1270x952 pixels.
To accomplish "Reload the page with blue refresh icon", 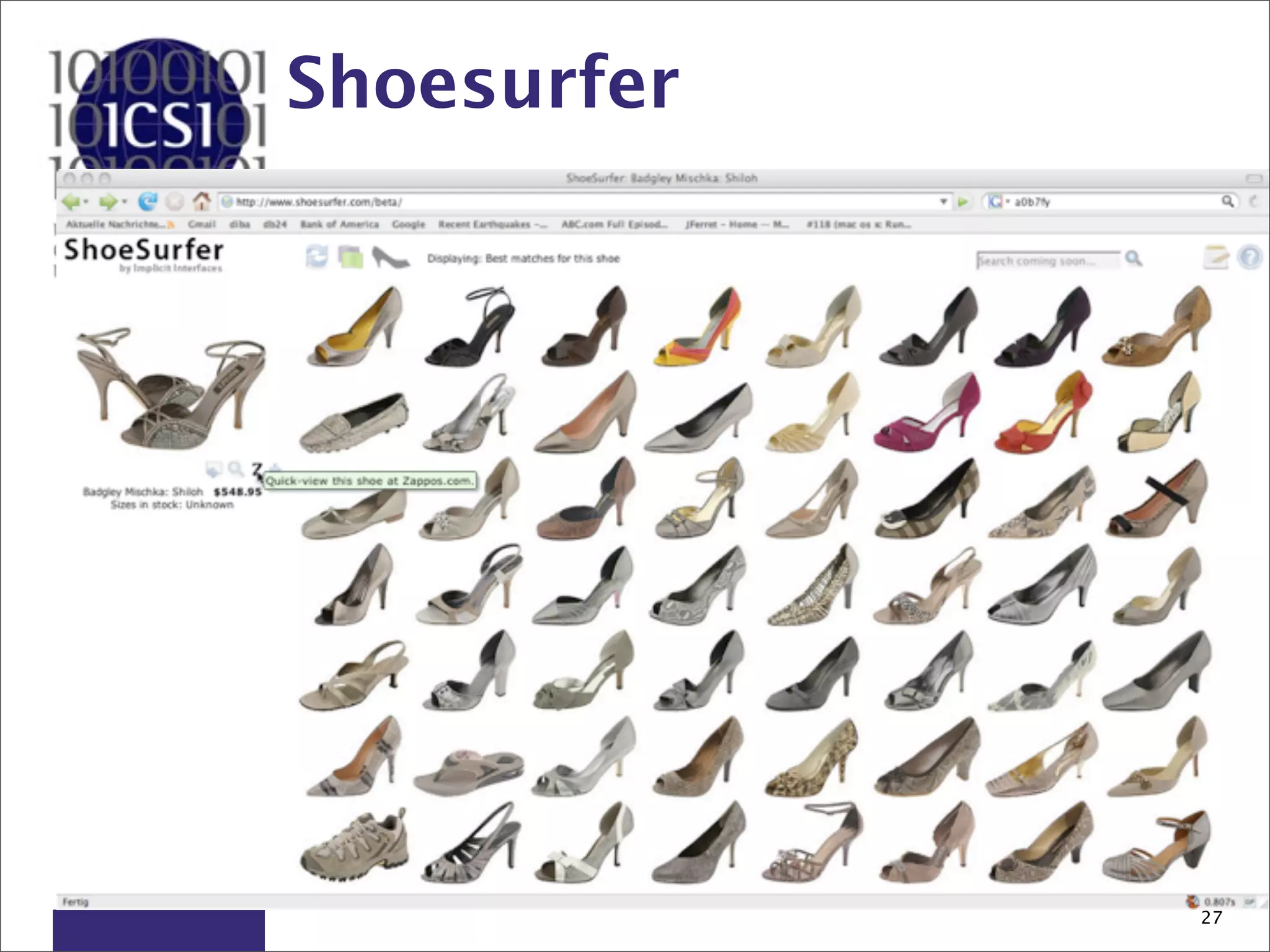I will pyautogui.click(x=148, y=201).
